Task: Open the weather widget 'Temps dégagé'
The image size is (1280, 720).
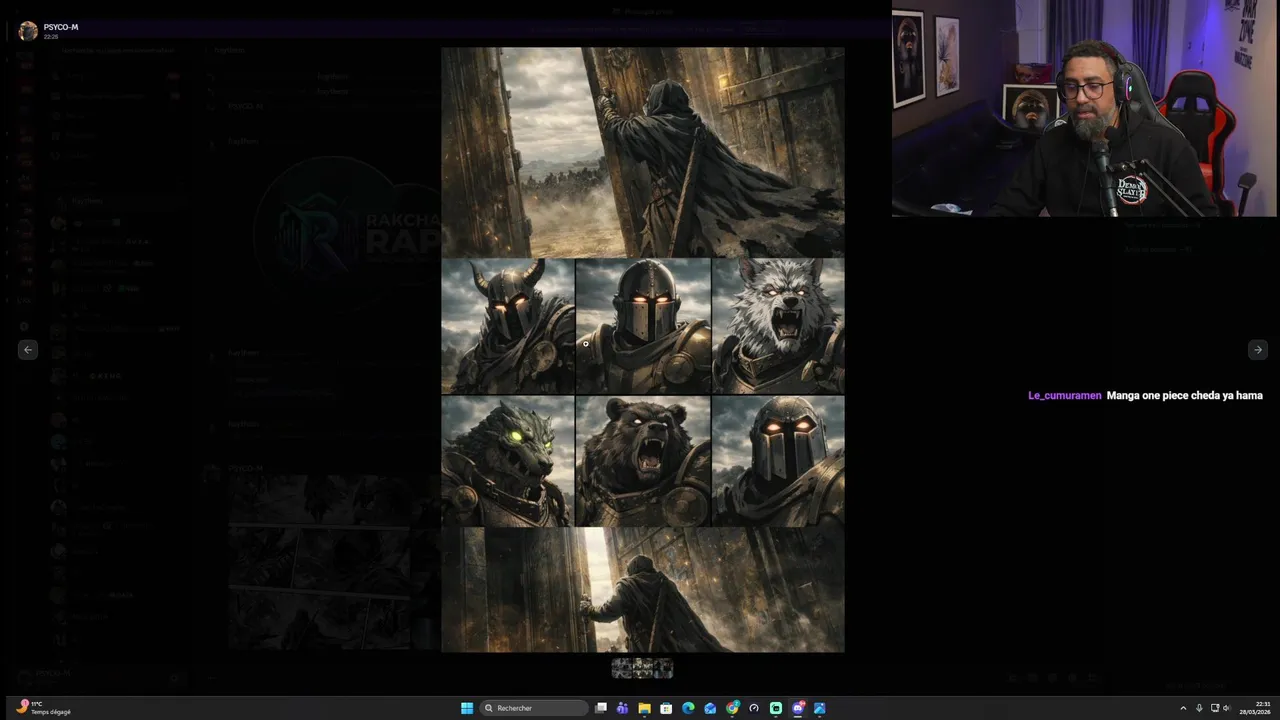Action: pyautogui.click(x=45, y=708)
